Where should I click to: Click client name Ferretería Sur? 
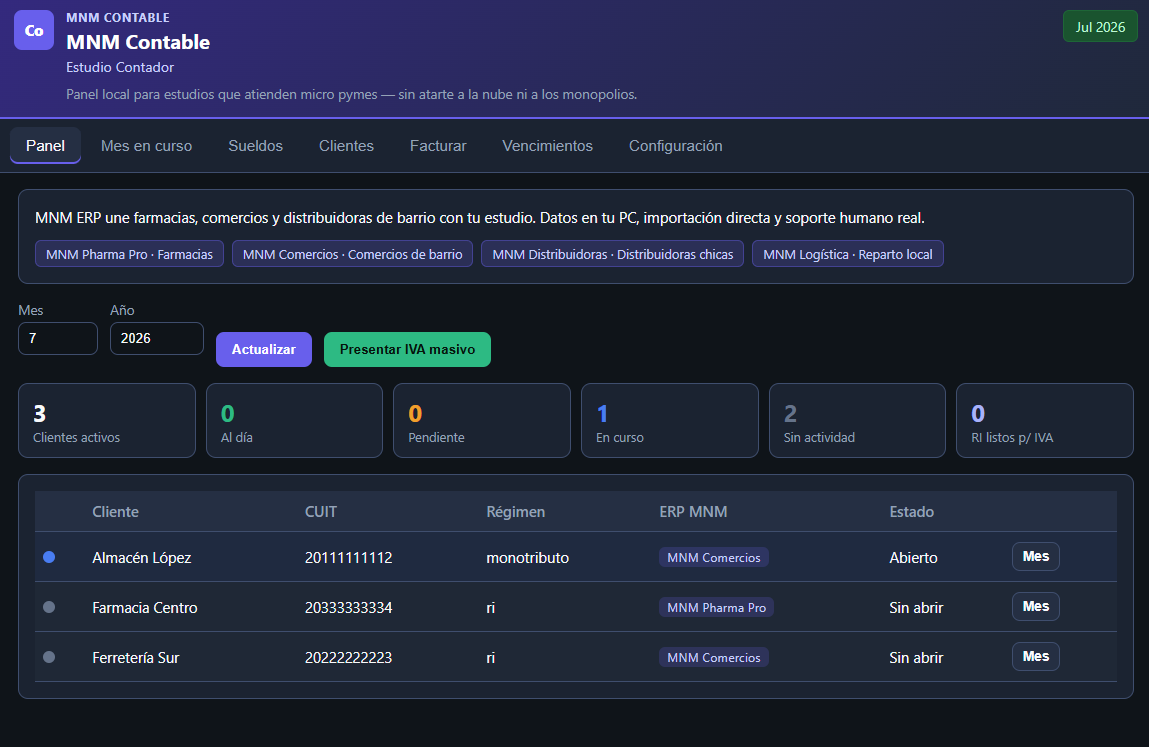pos(136,658)
